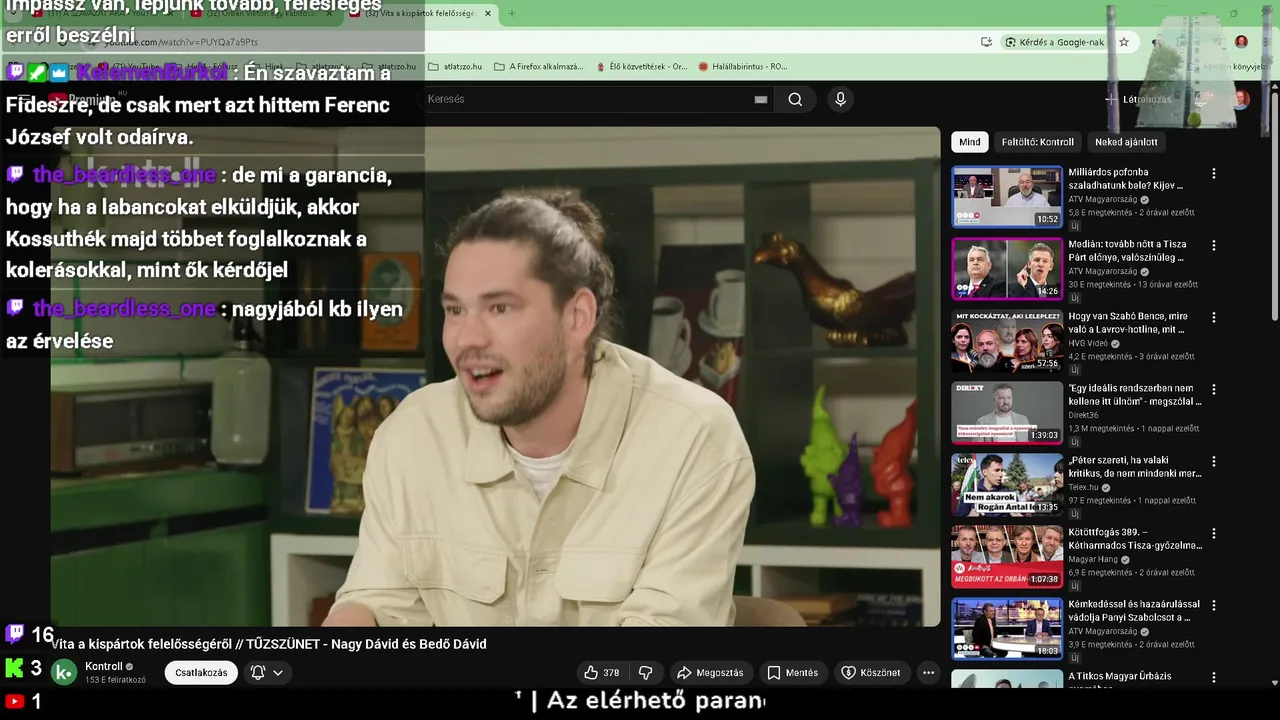Click the Kémkedéssel és hazaárulással video title
The width and height of the screenshot is (1280, 720).
pyautogui.click(x=1134, y=611)
